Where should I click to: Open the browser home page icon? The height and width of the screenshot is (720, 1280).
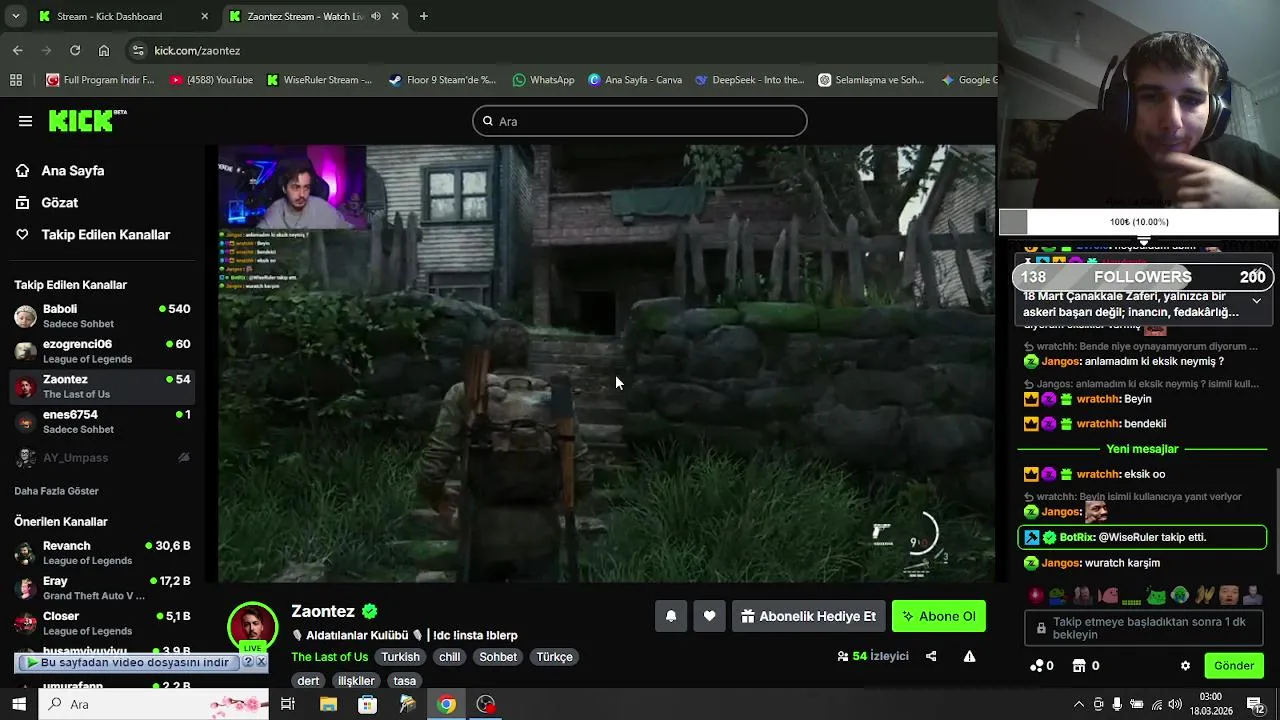coord(104,50)
